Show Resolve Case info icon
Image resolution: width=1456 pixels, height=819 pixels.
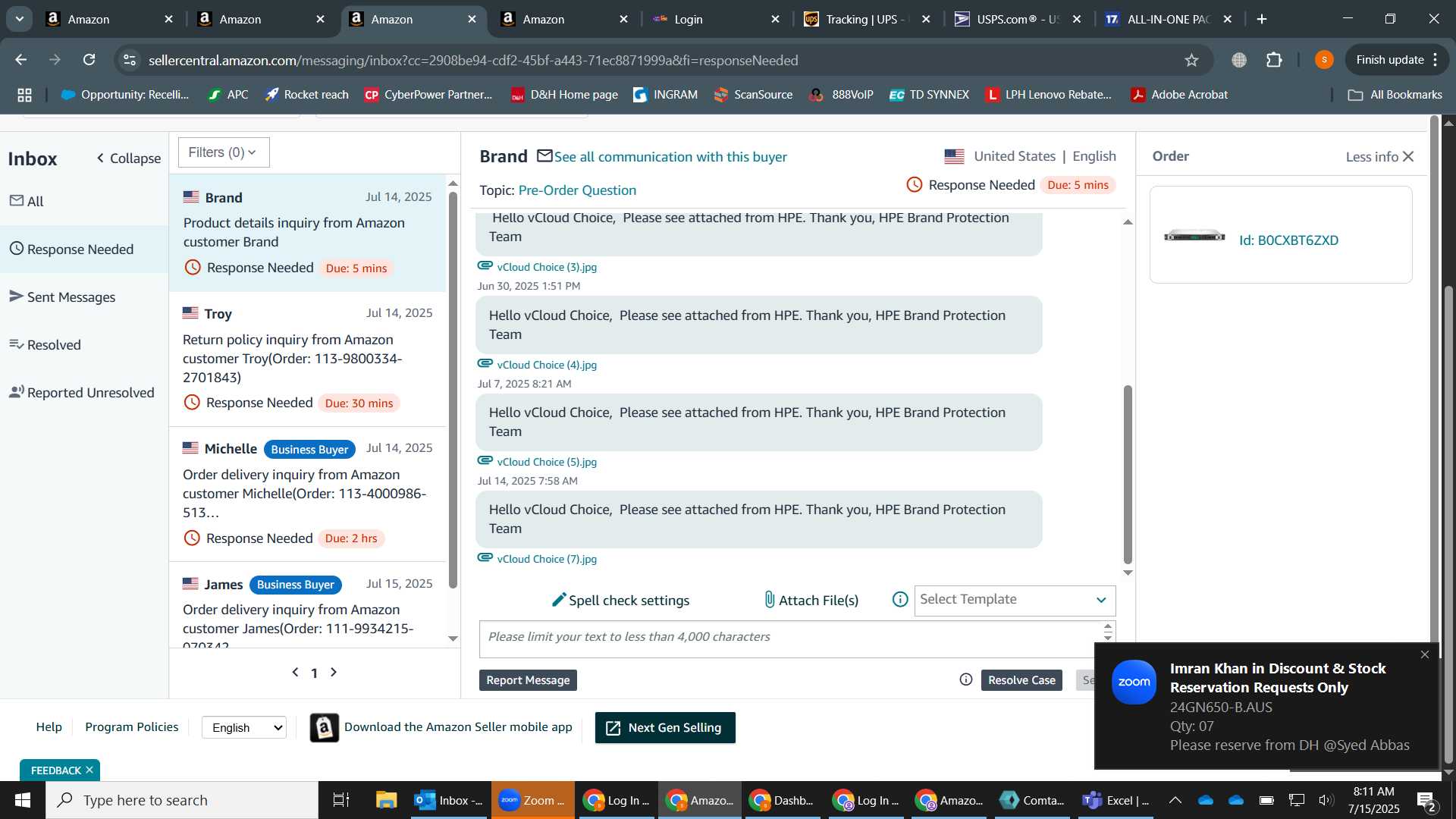click(966, 679)
